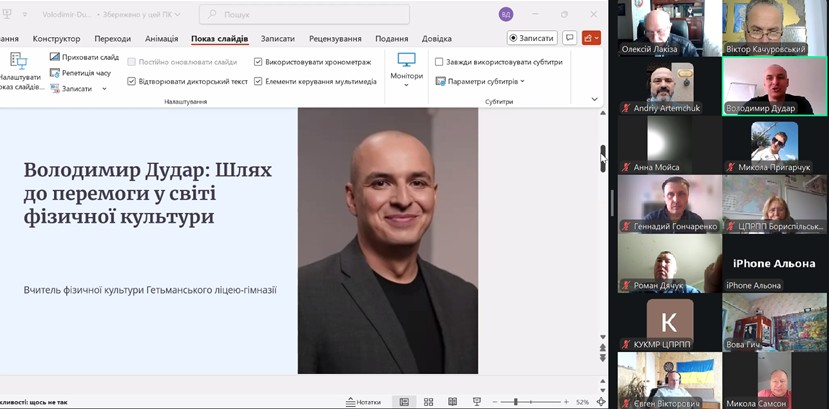Click the Hide Slide (Приховати слайд) icon
This screenshot has height=409, width=829.
pos(55,57)
